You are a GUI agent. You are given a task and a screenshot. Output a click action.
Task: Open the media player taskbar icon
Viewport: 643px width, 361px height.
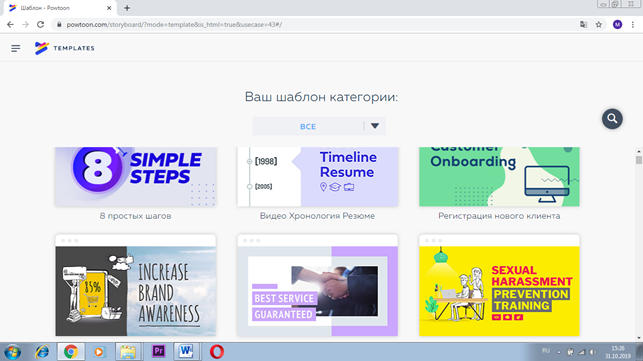[99, 352]
